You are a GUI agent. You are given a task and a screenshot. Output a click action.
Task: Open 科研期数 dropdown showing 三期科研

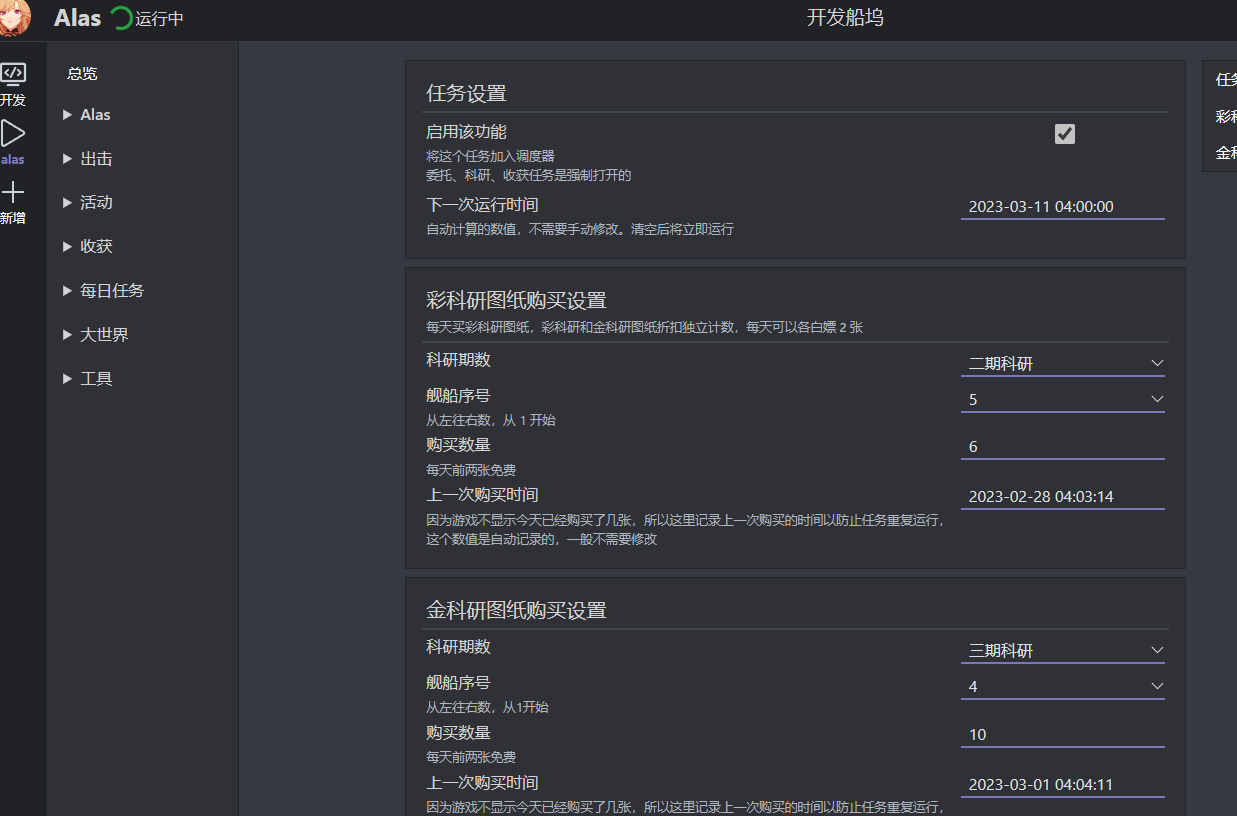(x=1063, y=651)
